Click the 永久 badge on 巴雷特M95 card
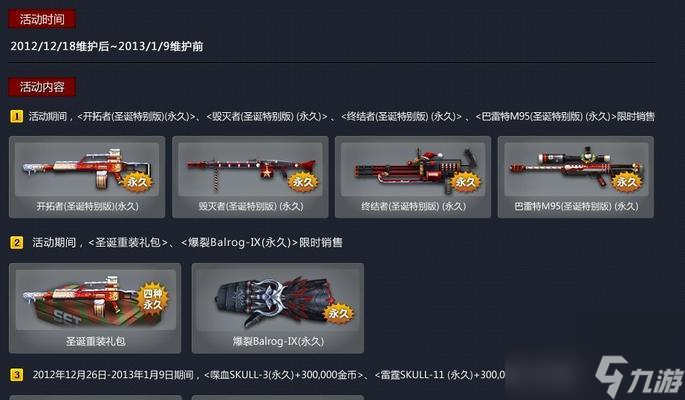685x400 pixels. point(627,182)
